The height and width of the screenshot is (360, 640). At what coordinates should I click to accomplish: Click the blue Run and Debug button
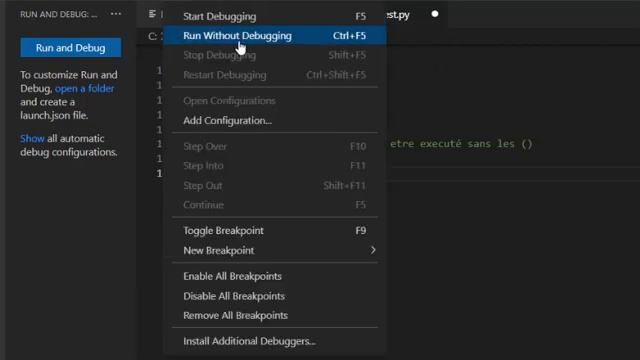pyautogui.click(x=71, y=48)
